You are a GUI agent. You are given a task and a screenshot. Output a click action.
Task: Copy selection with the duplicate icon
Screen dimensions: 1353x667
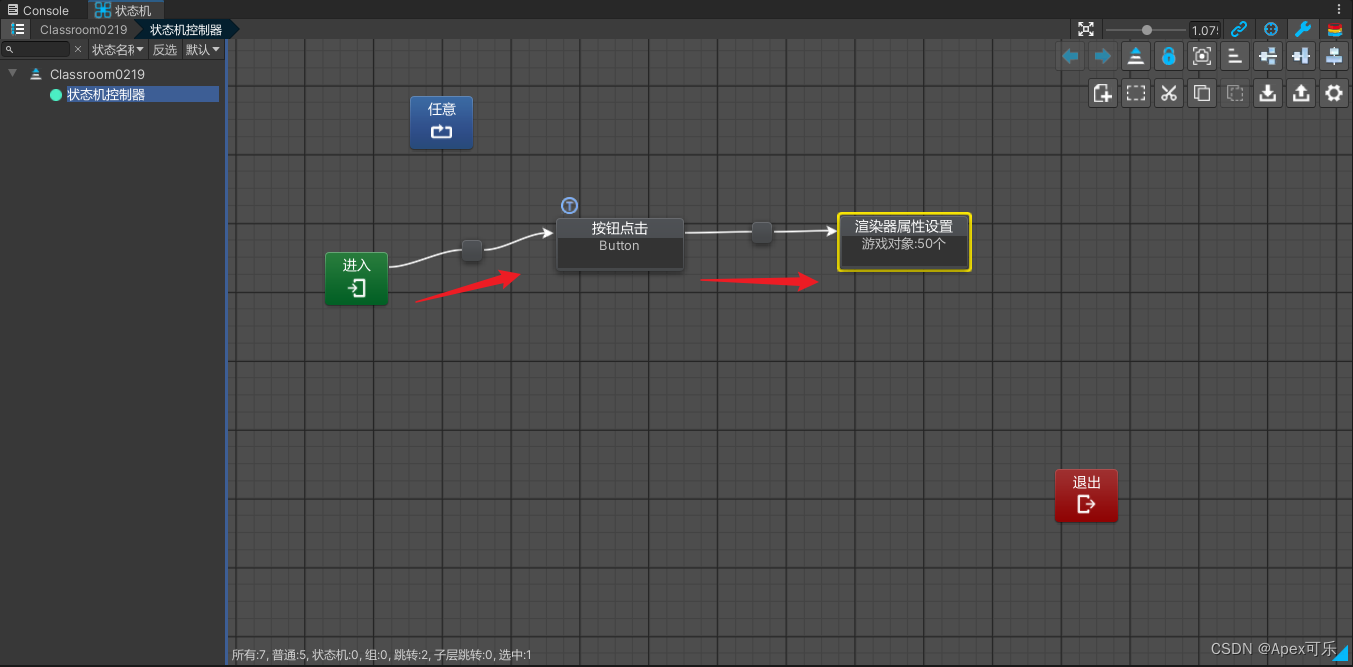tap(1202, 94)
